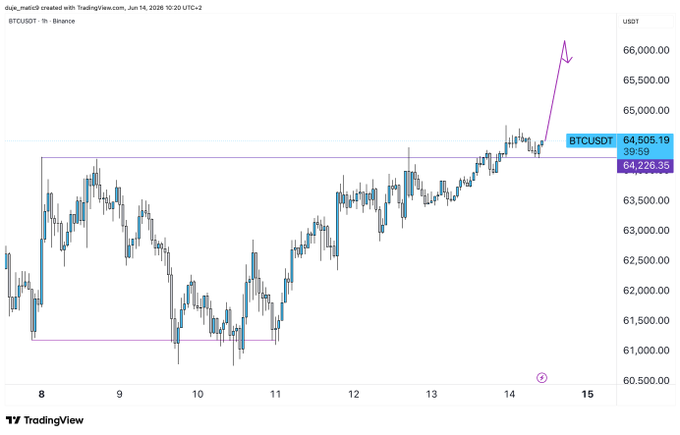Click the 61,500.00 price axis label

pyautogui.click(x=646, y=320)
